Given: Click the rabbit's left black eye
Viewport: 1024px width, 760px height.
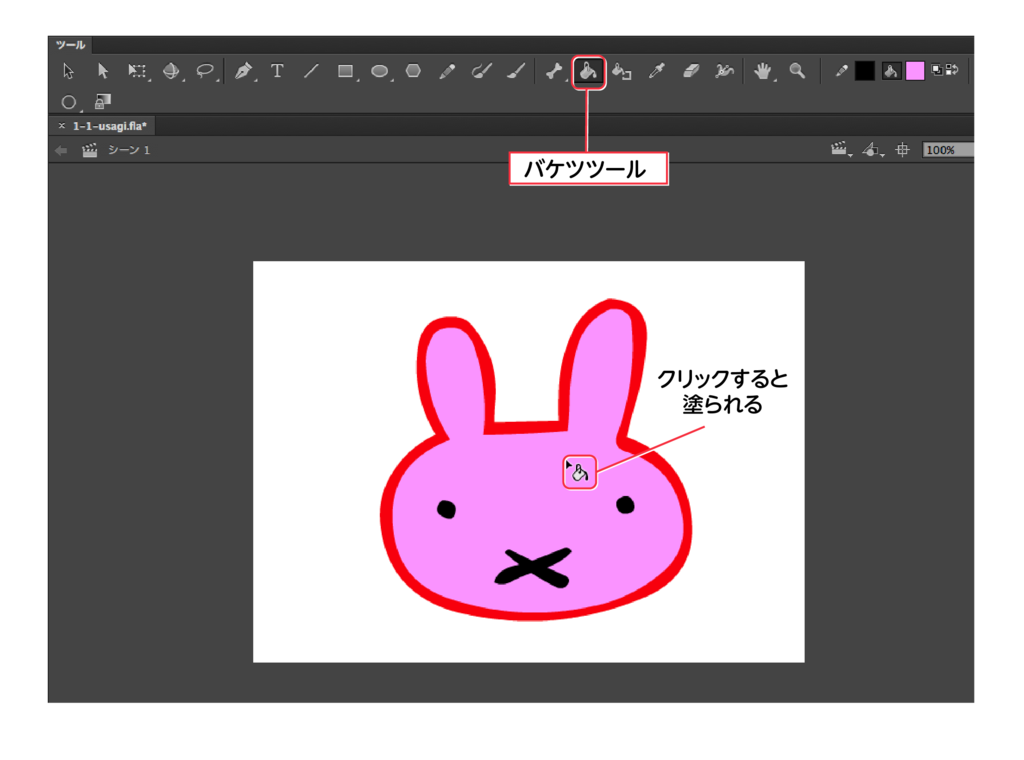Looking at the screenshot, I should click(446, 509).
